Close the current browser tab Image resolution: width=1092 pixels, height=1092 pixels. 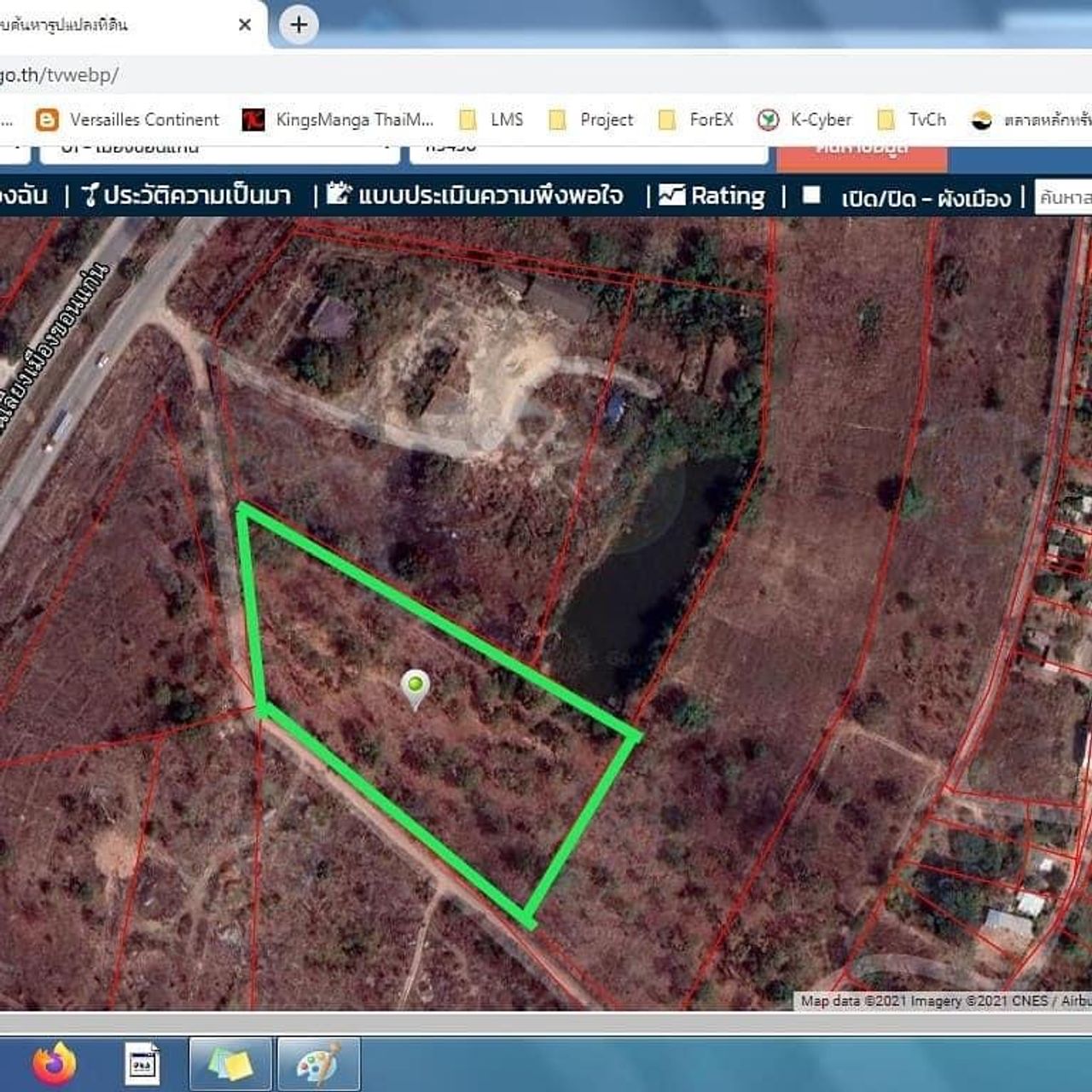(x=245, y=25)
